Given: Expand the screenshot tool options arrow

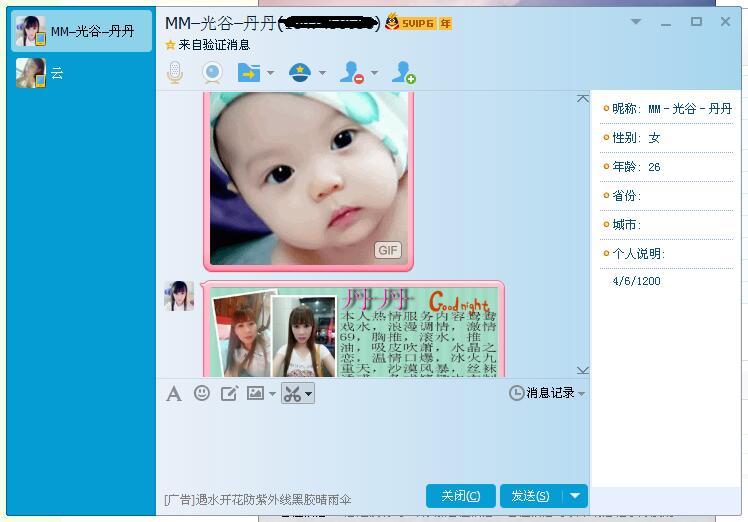Looking at the screenshot, I should coord(309,394).
